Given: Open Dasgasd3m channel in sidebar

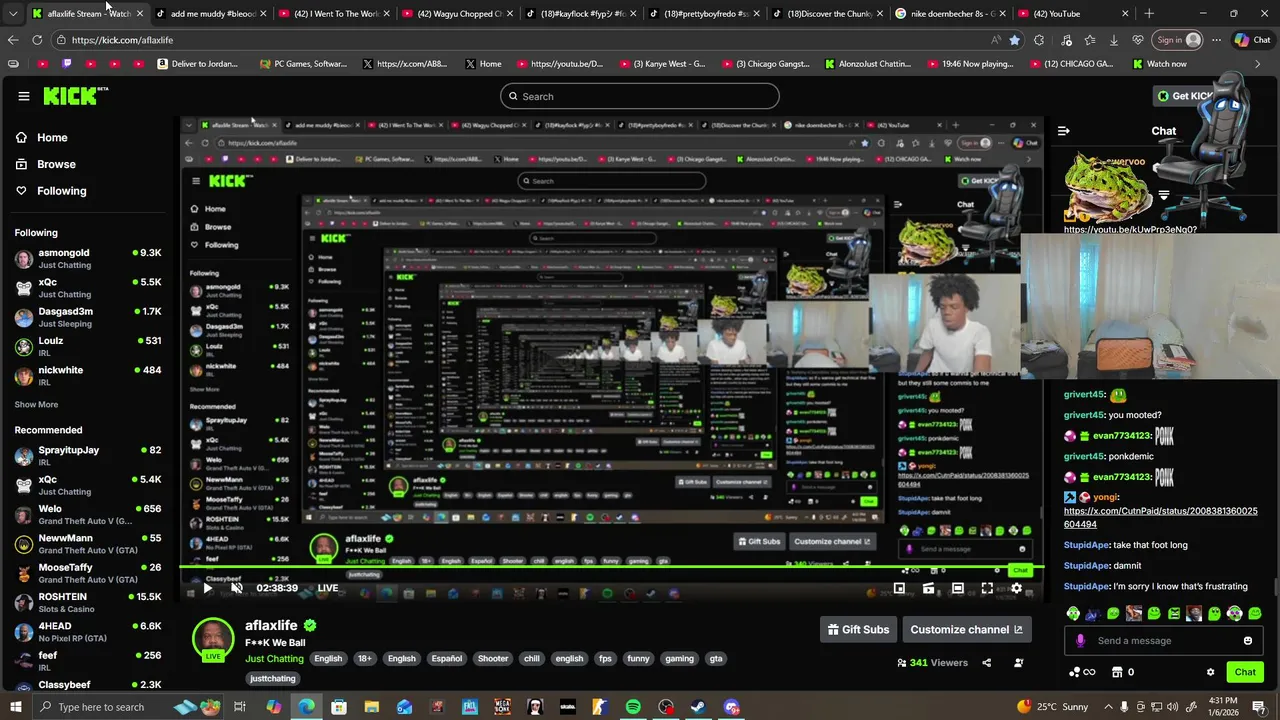Looking at the screenshot, I should click(x=88, y=317).
